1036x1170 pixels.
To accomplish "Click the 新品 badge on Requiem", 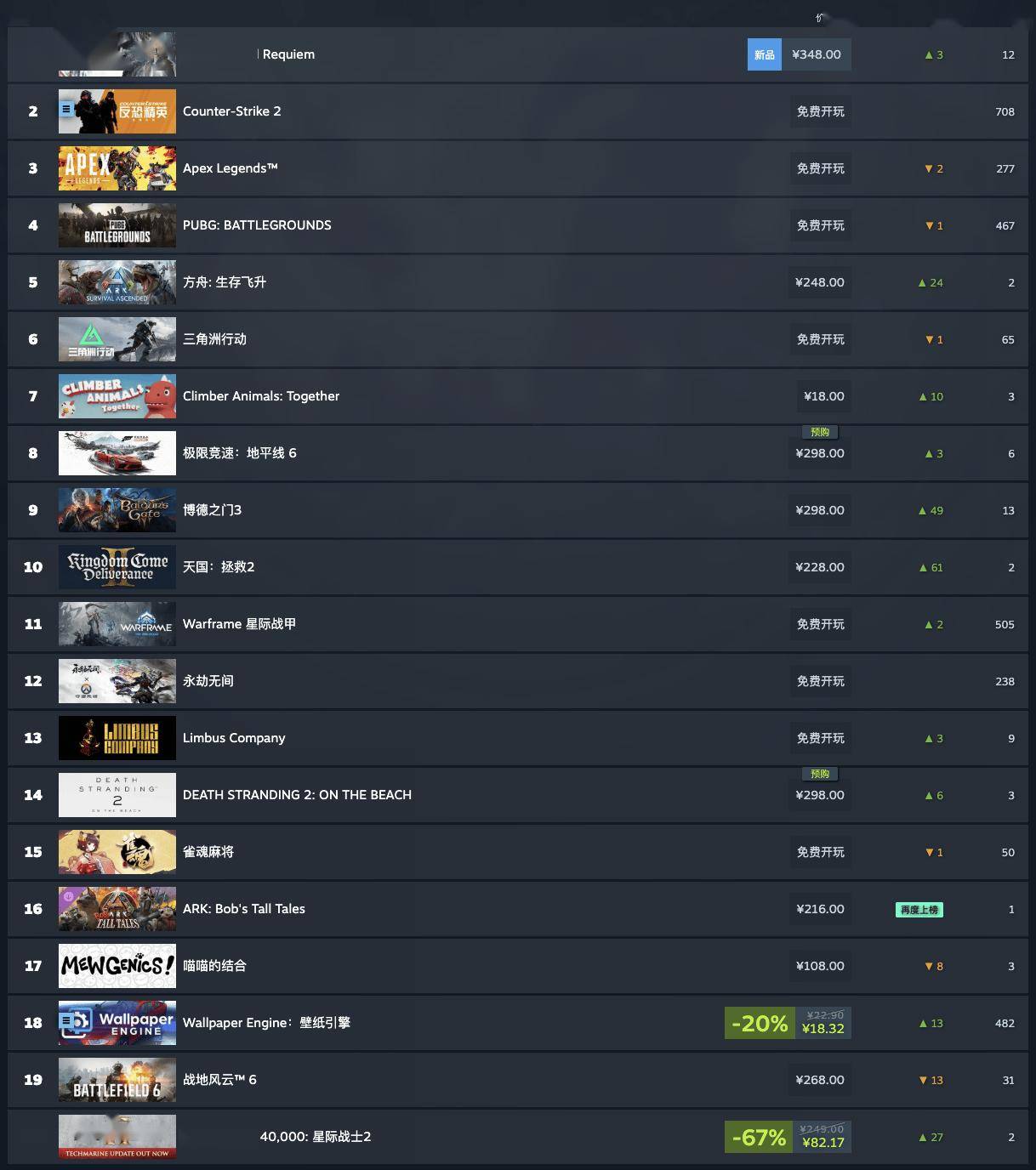I will 765,54.
